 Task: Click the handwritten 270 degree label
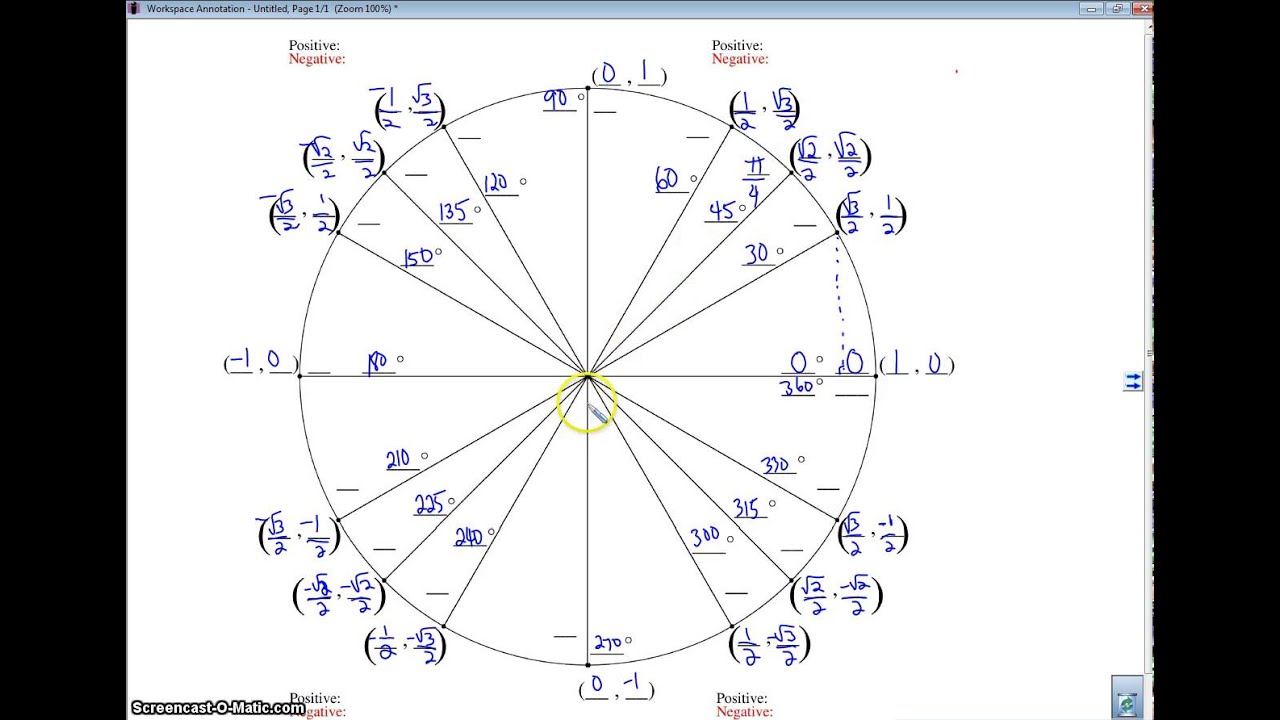coord(608,643)
